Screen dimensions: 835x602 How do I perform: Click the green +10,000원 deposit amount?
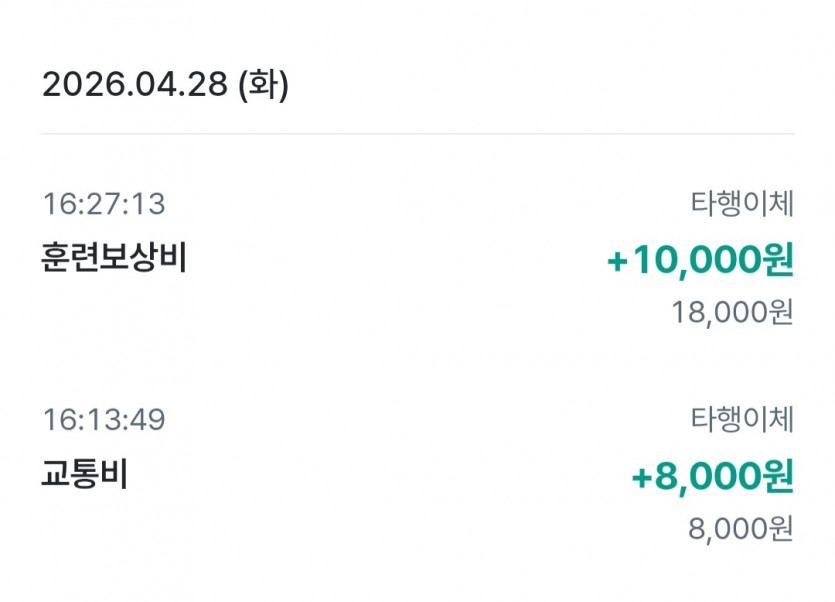pyautogui.click(x=700, y=261)
